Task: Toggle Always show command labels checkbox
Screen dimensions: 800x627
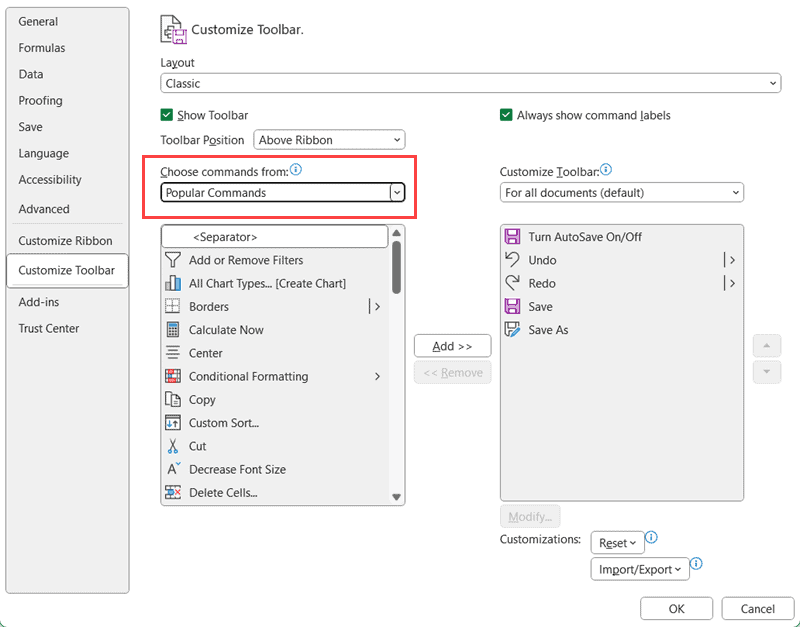Action: (506, 115)
